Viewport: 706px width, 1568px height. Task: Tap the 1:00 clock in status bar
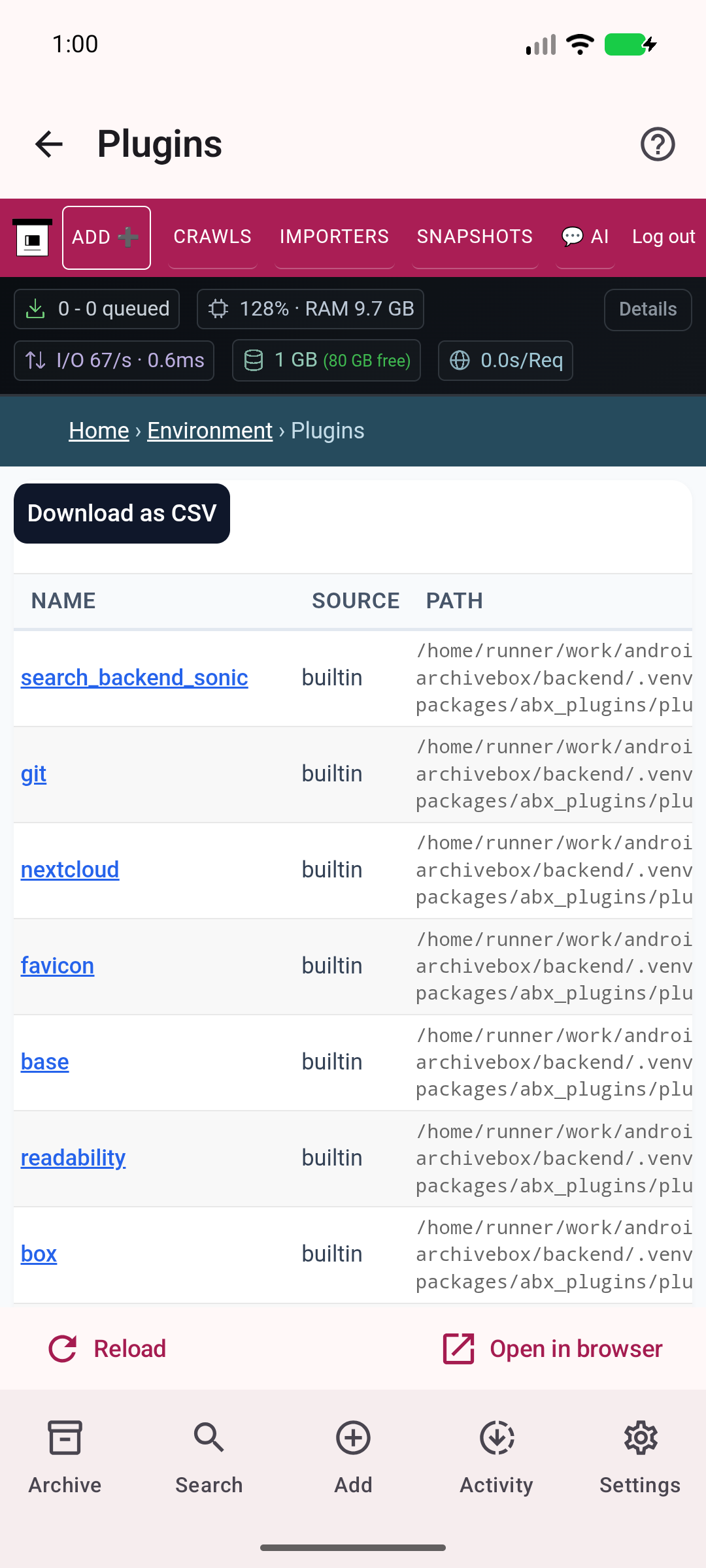pyautogui.click(x=75, y=44)
